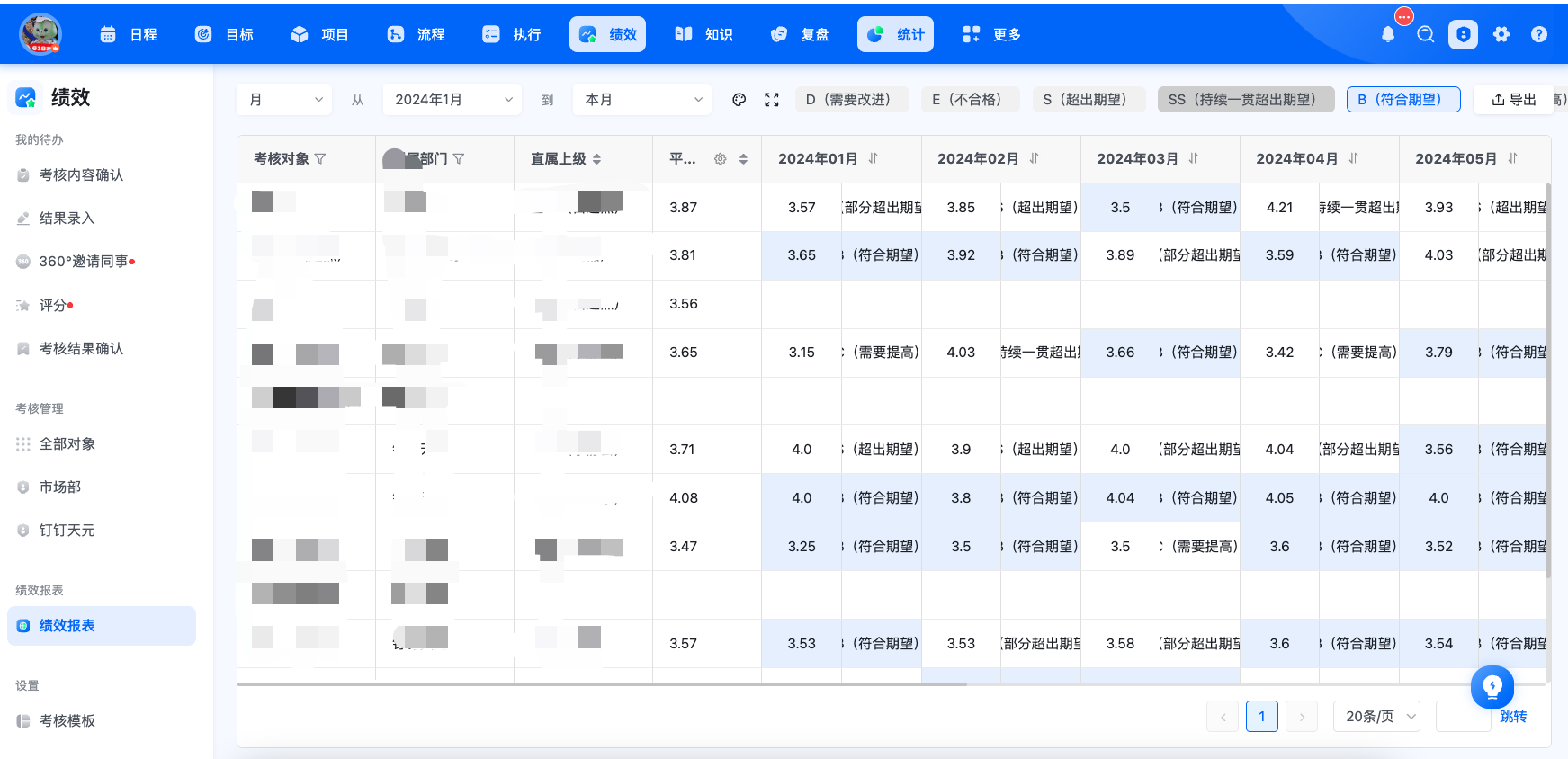Click the help question mark icon
The width and height of the screenshot is (1568, 759).
(1539, 34)
